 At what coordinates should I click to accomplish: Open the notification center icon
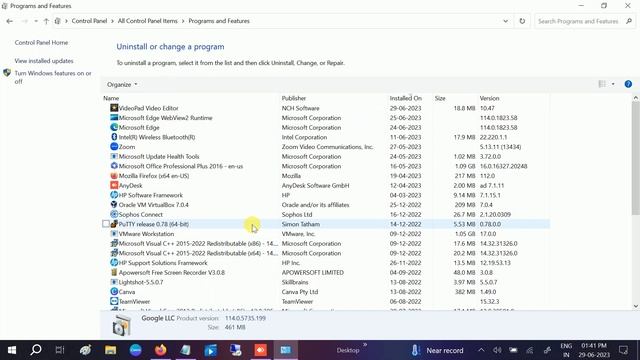point(623,350)
